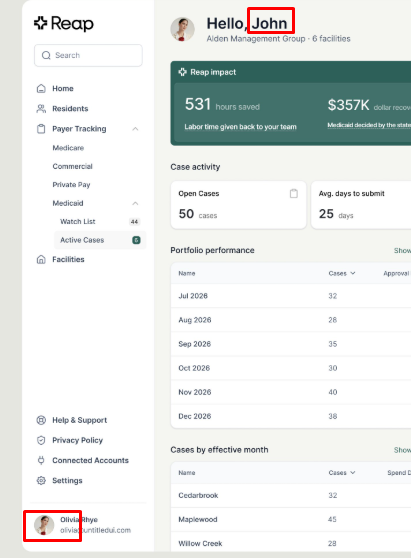Click the Aug 2026 row
Screen dimensions: 411x558
click(291, 320)
